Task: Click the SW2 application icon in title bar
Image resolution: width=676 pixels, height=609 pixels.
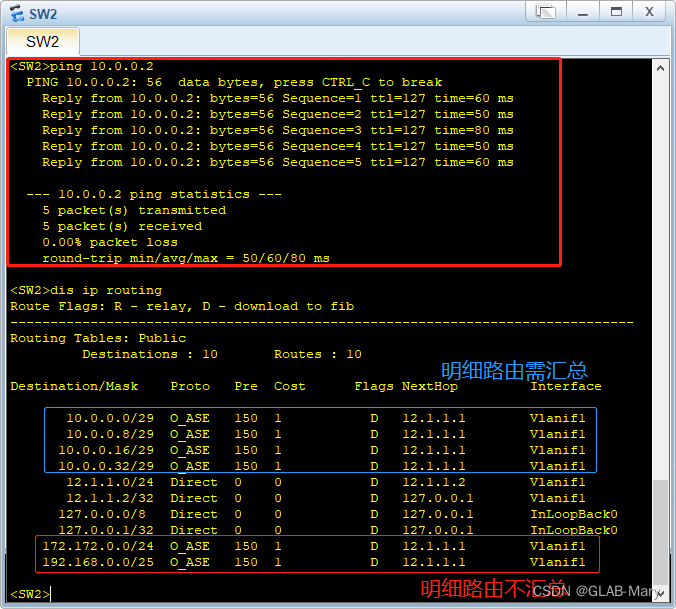Action: [17, 13]
